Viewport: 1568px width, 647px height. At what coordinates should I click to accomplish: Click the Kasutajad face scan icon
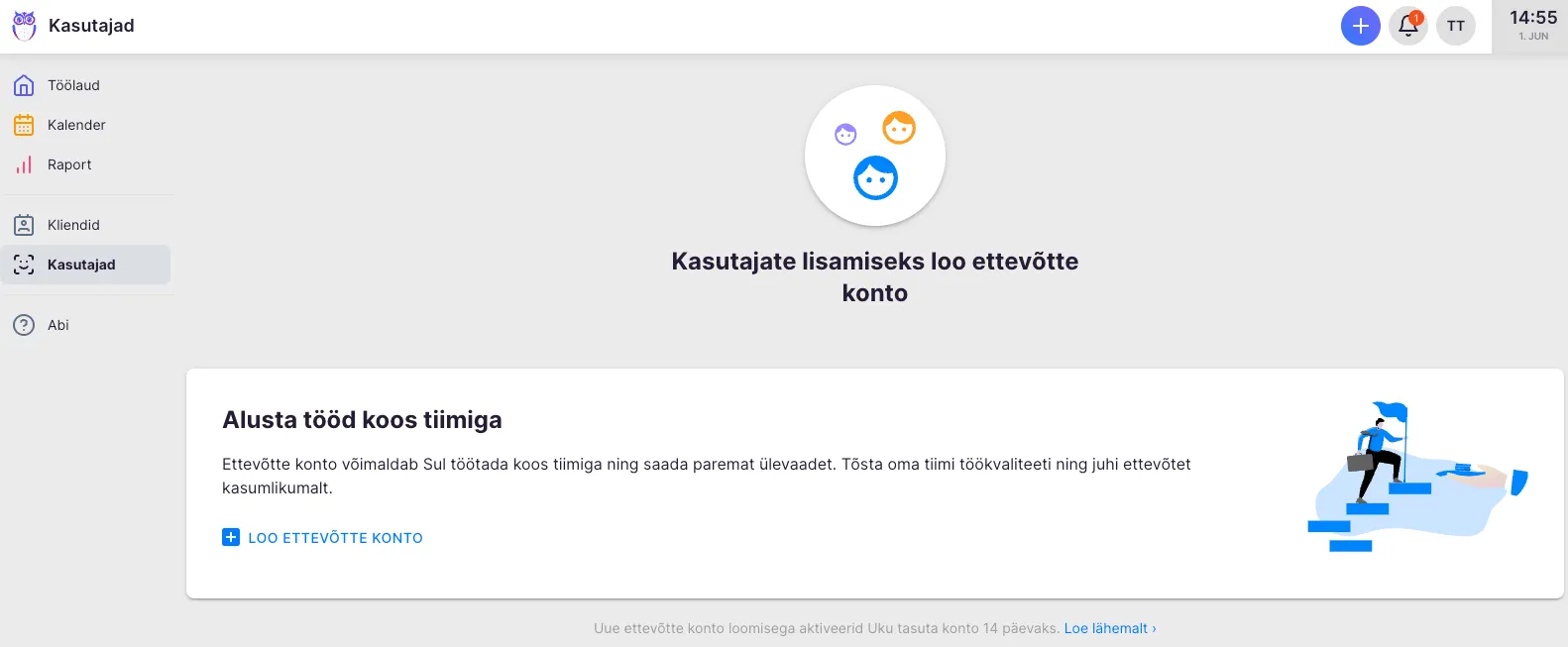pyautogui.click(x=24, y=265)
